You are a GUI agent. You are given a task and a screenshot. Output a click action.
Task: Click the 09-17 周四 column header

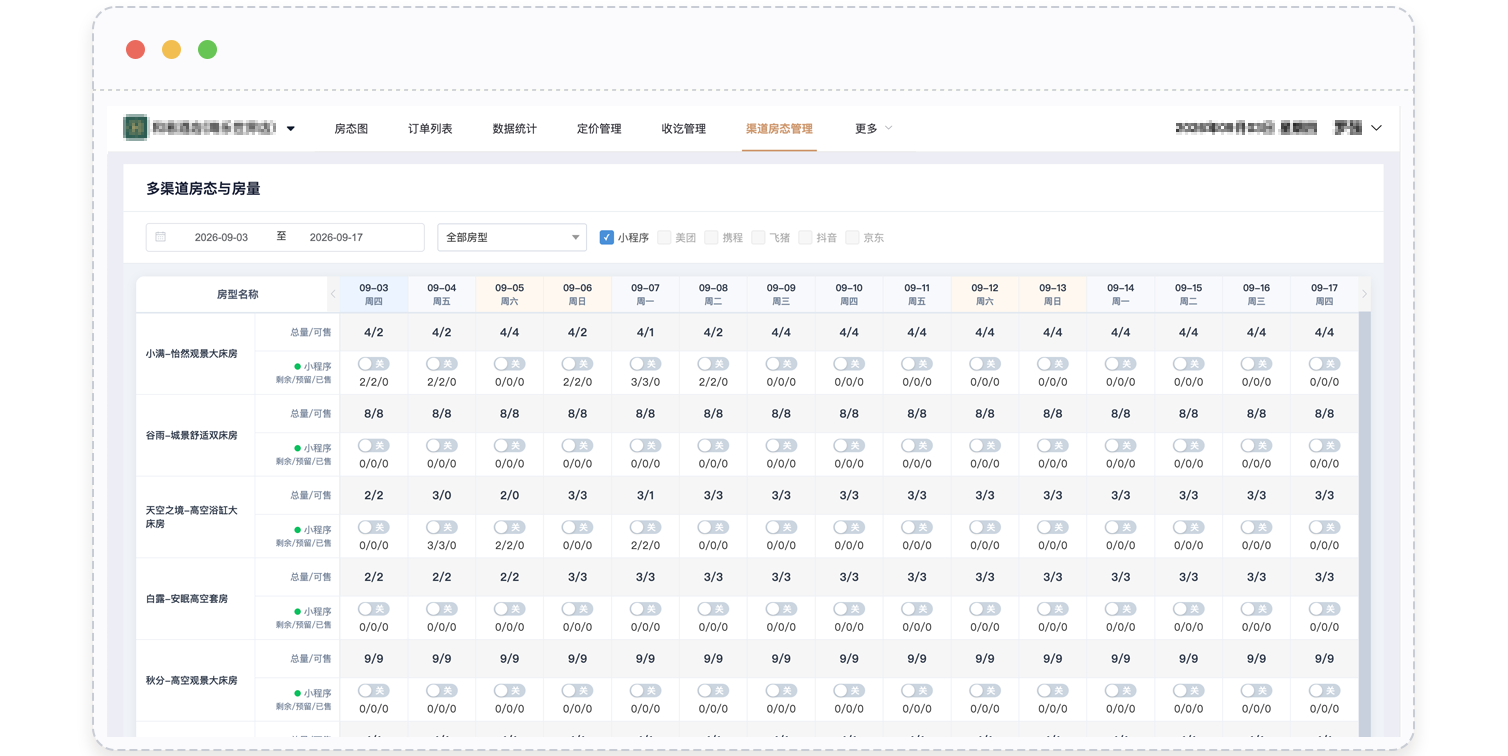point(1324,294)
